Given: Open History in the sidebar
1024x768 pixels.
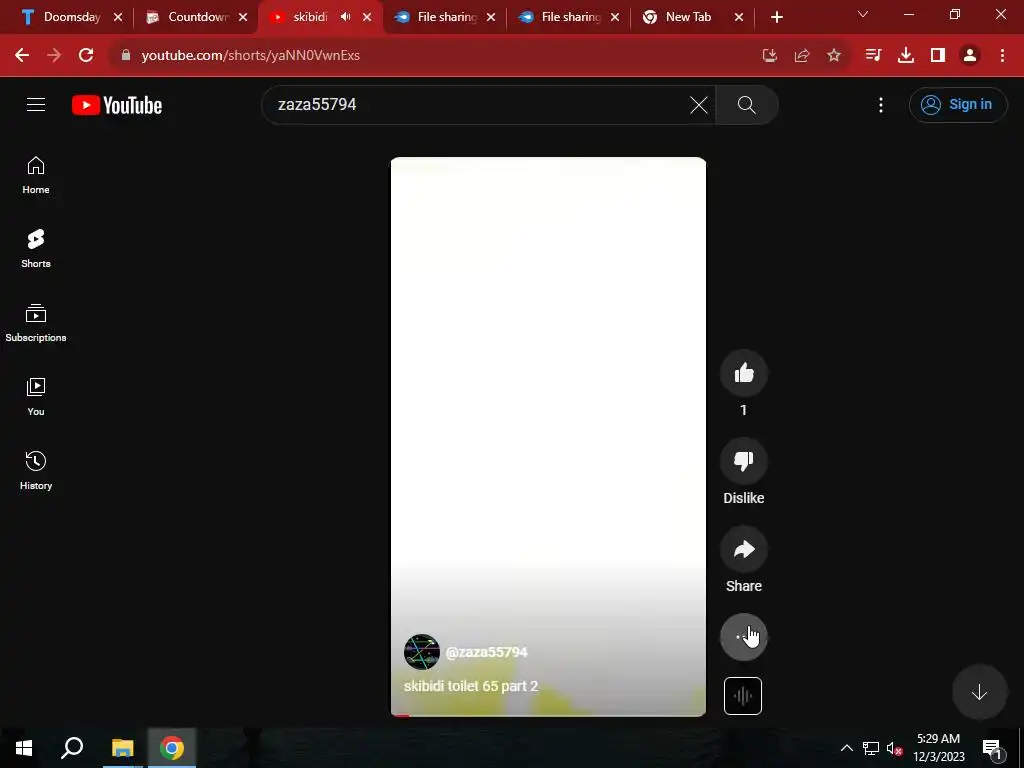Looking at the screenshot, I should pos(36,471).
